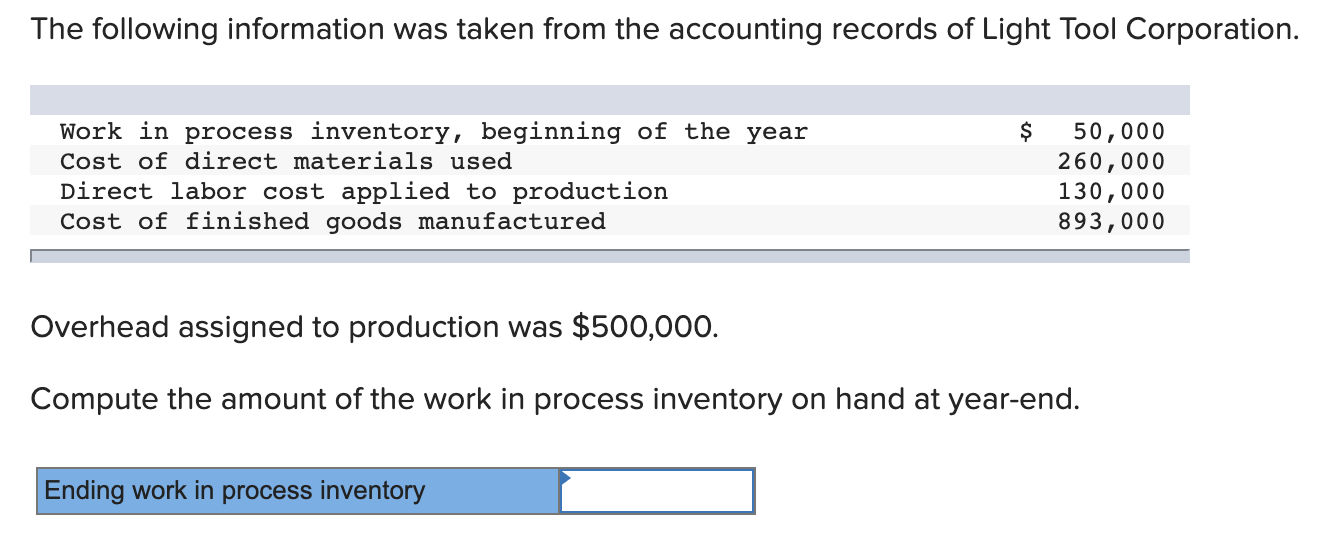Click the Overhead assigned to production sentence
Image resolution: width=1321 pixels, height=536 pixels.
pos(374,327)
